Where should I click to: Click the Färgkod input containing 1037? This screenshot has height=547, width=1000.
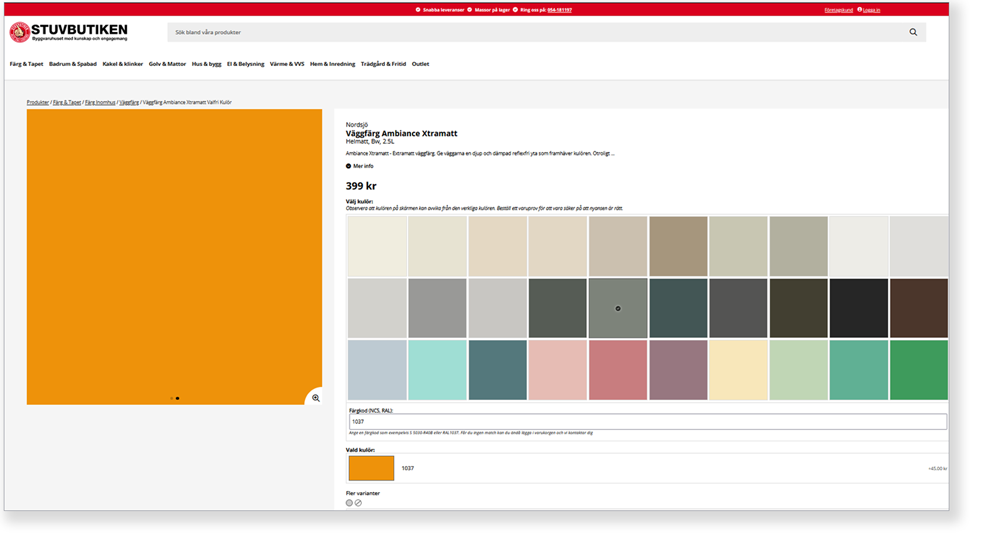point(647,421)
